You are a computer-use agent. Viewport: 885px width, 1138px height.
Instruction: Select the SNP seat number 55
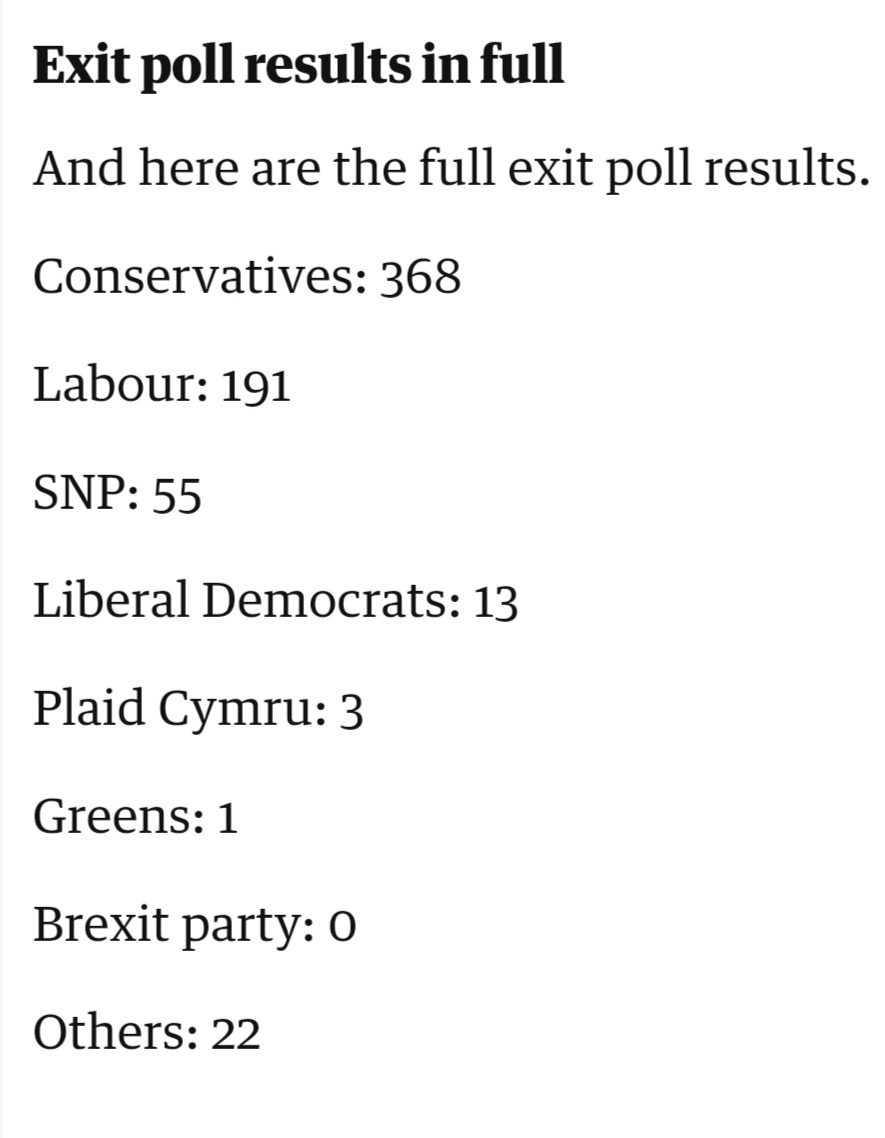pyautogui.click(x=177, y=494)
